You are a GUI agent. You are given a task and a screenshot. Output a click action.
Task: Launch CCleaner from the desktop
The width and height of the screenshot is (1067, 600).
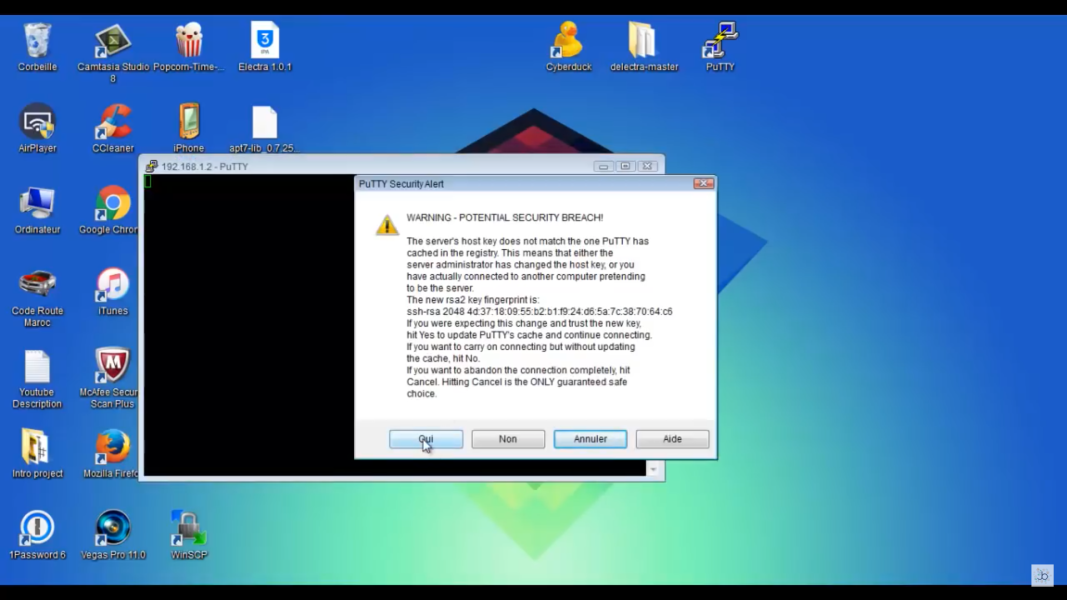[113, 124]
